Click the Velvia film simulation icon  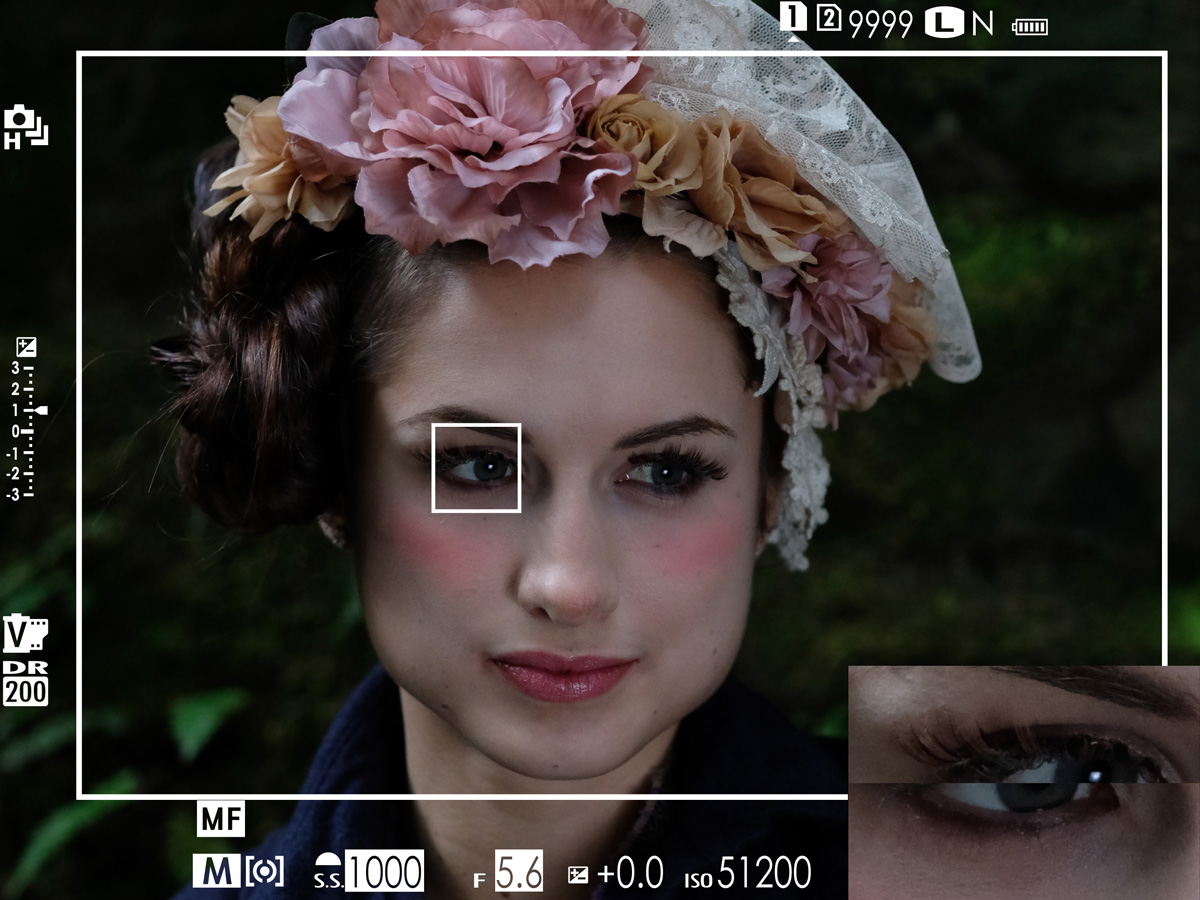point(25,634)
